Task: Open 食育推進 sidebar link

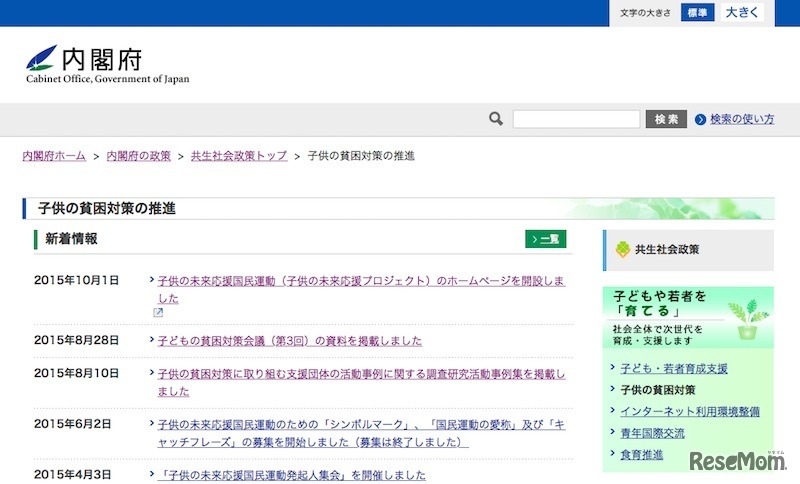Action: (642, 454)
